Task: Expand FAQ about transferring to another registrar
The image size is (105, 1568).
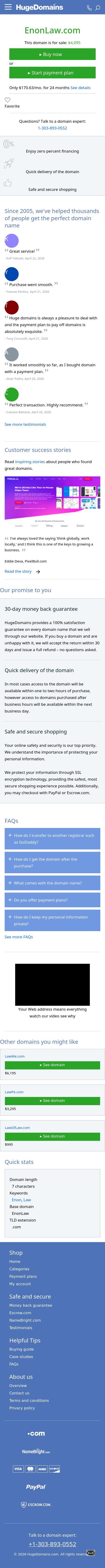Action: tap(52, 838)
